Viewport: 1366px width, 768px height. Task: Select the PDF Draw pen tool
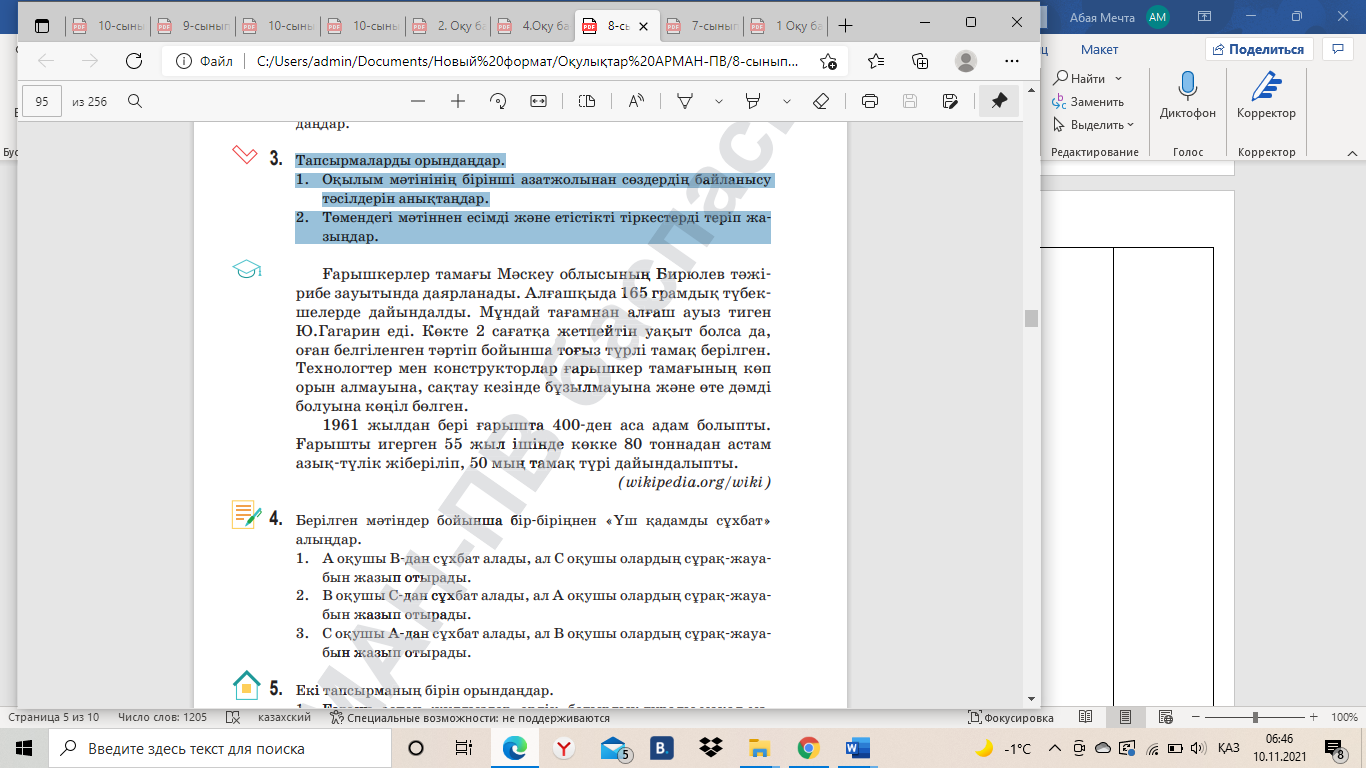pos(686,101)
